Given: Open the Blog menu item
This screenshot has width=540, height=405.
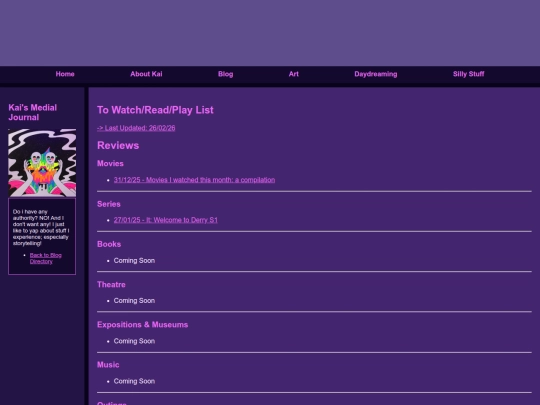Looking at the screenshot, I should click(x=226, y=74).
